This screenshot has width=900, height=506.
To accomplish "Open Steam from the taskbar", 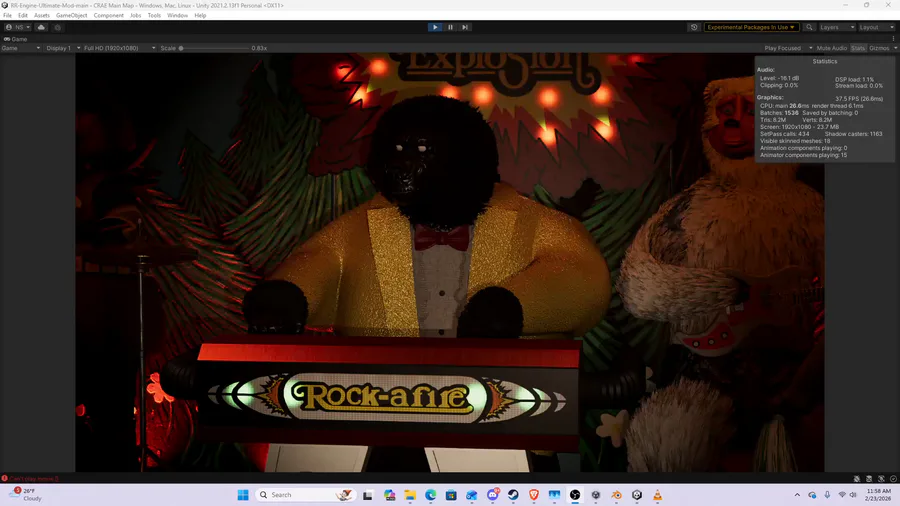I will point(513,495).
